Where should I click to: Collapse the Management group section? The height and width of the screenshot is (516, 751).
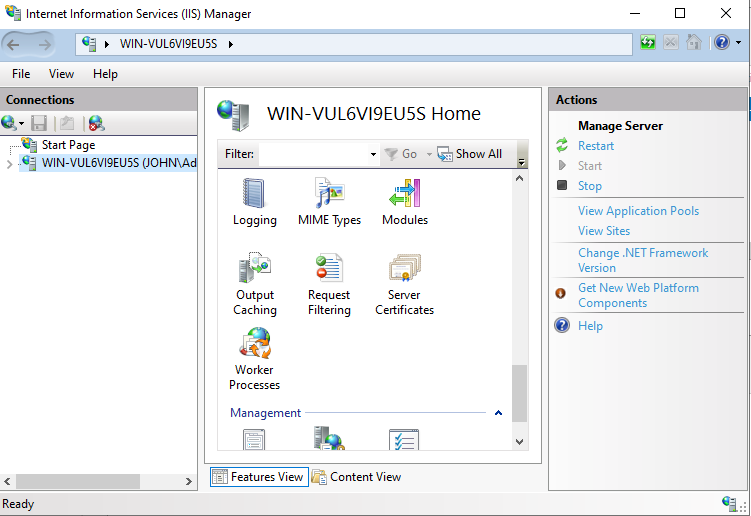(498, 413)
